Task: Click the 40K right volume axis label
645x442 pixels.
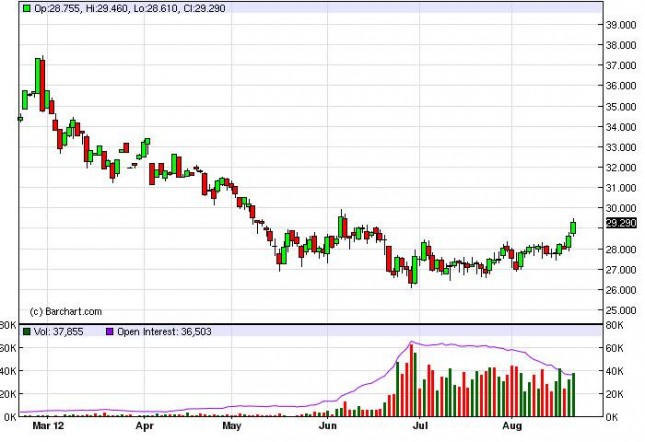Action: tap(615, 371)
